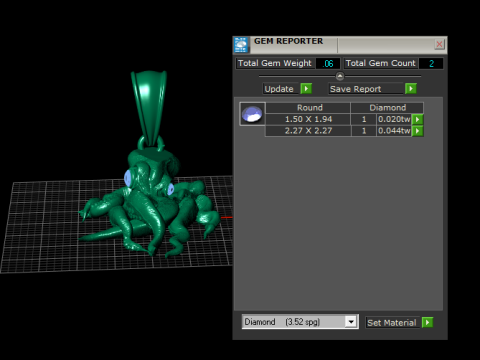The height and width of the screenshot is (360, 480).
Task: Click the Gem Reporter logo icon
Action: (241, 45)
